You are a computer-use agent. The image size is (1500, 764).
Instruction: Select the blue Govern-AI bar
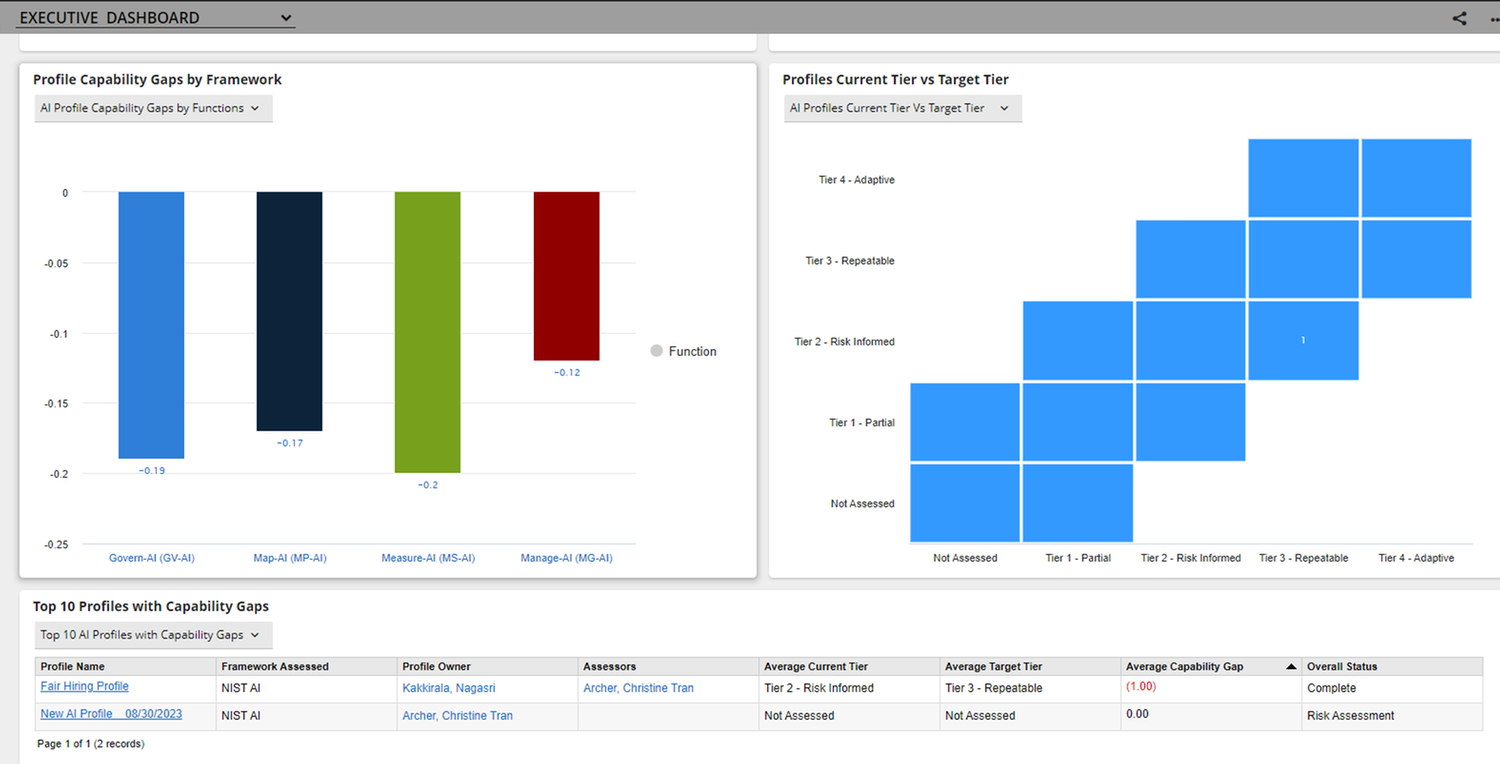pos(151,325)
